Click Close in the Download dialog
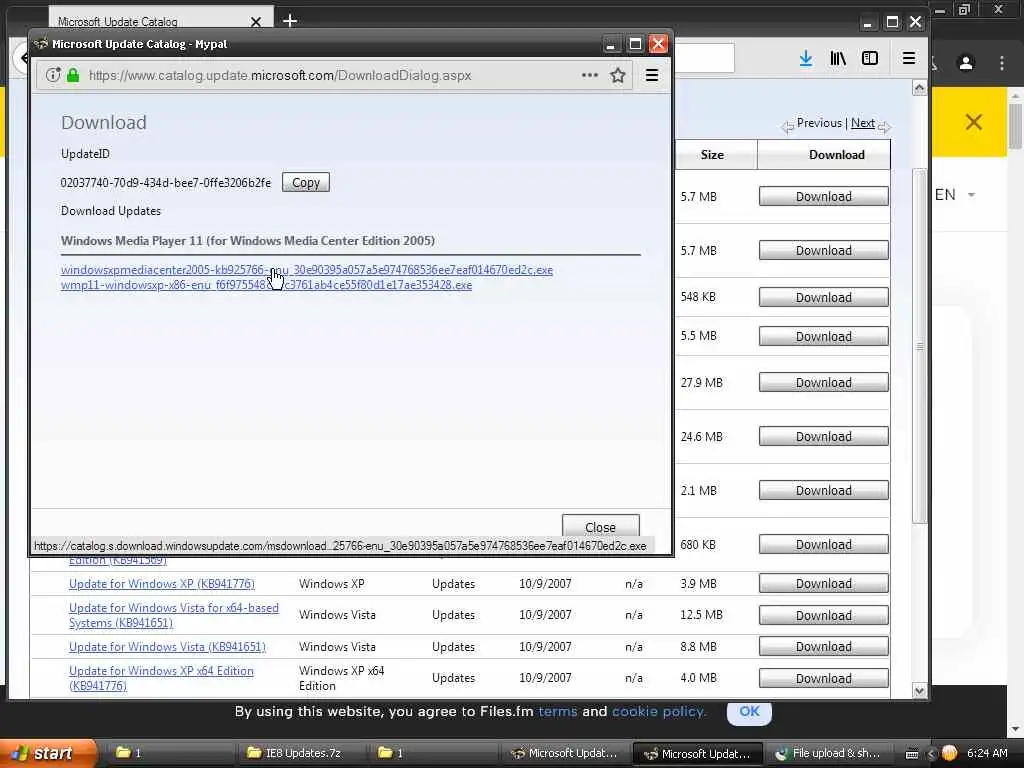 pos(600,526)
